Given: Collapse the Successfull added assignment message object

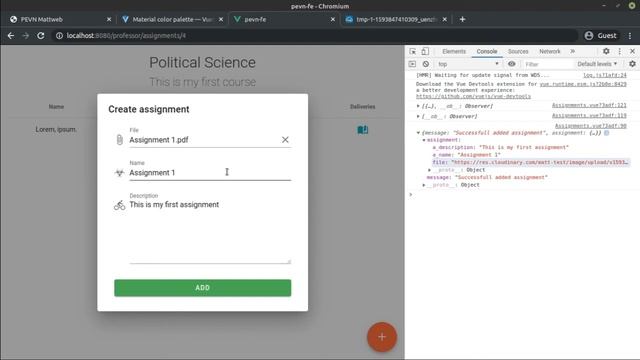Looking at the screenshot, I should coord(418,133).
